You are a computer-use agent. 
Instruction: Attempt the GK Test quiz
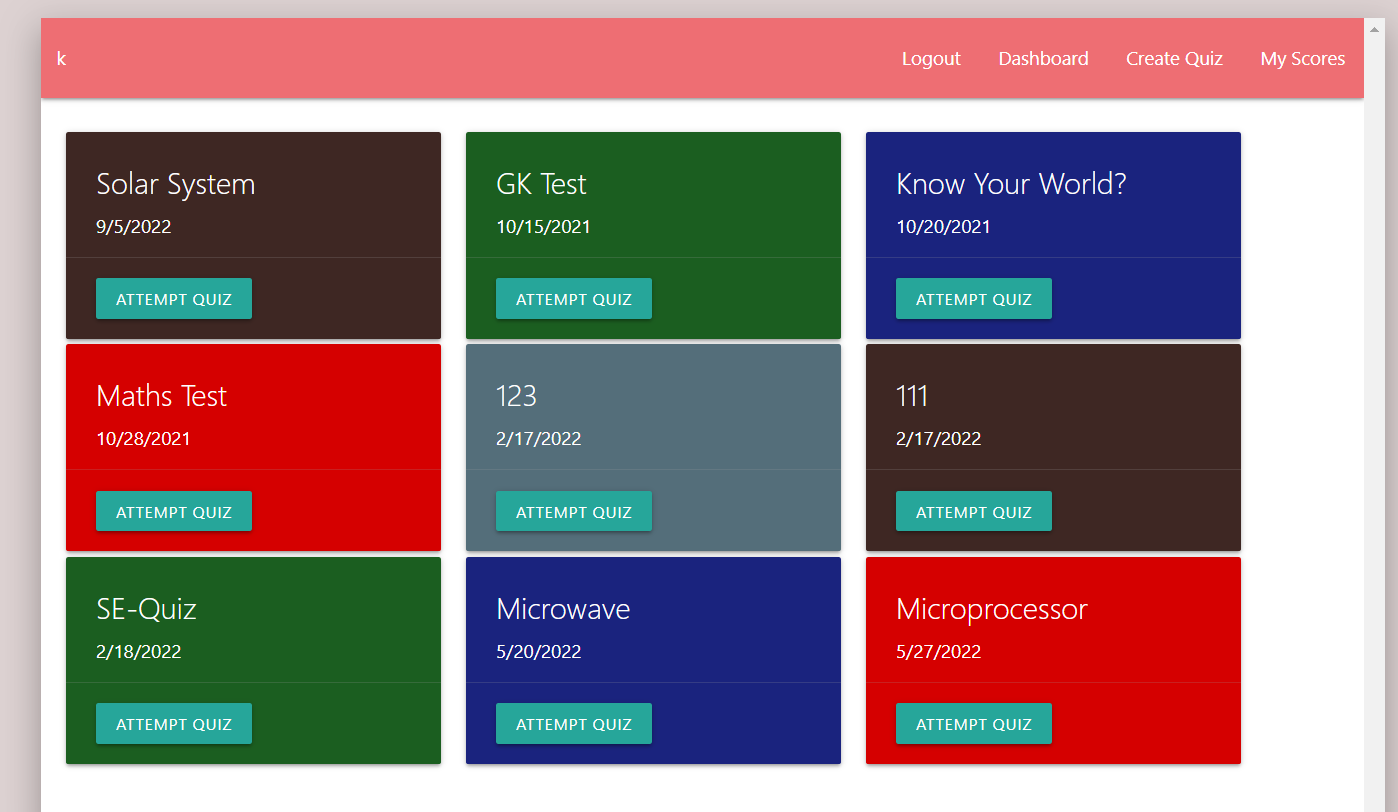(574, 299)
